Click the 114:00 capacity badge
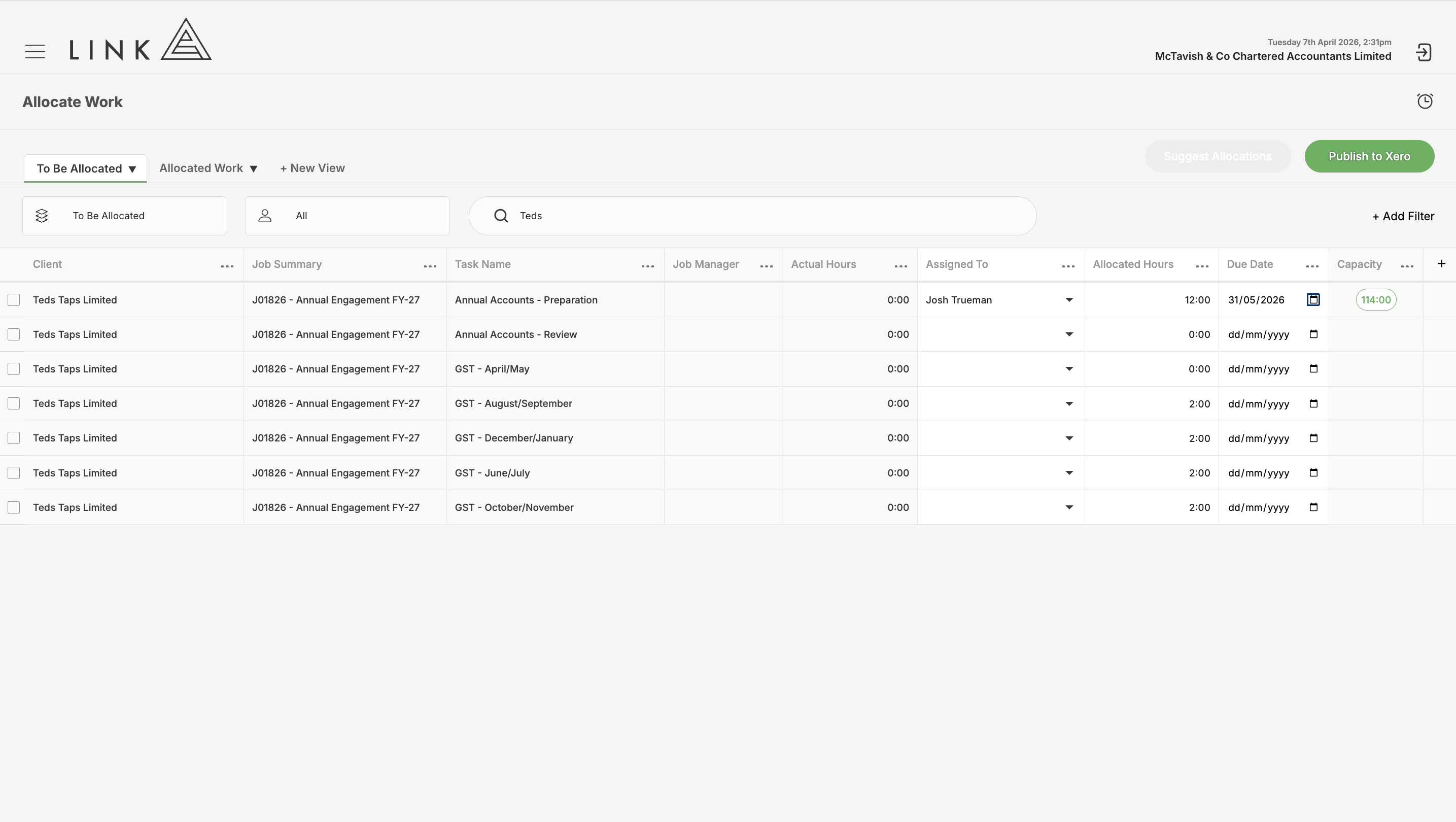 (1376, 300)
